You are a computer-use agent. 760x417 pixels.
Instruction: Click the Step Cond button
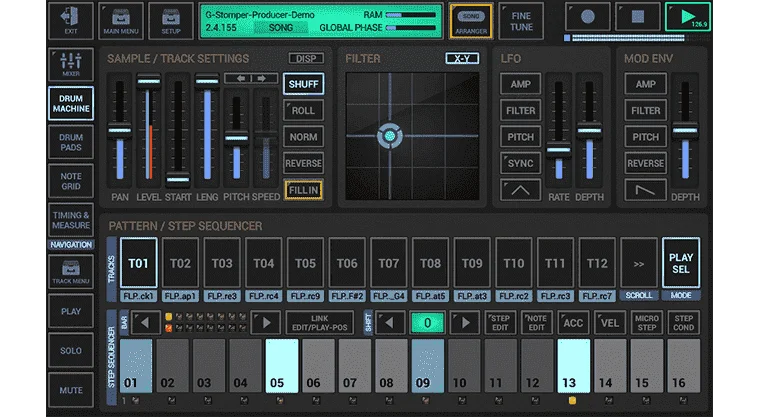pyautogui.click(x=683, y=322)
